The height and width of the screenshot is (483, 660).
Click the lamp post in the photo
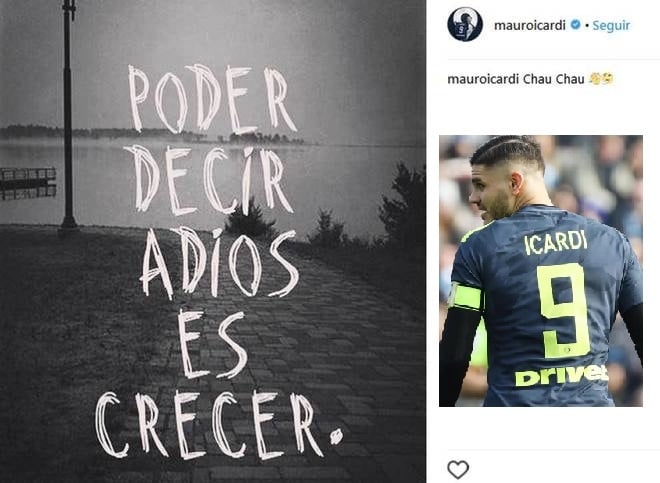tap(68, 114)
